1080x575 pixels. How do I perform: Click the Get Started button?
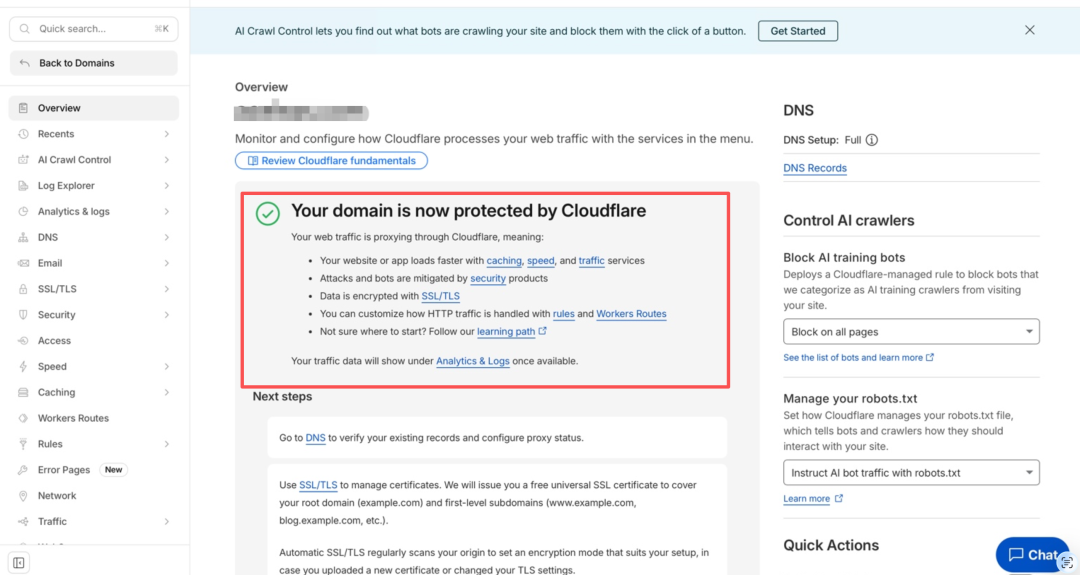click(798, 31)
